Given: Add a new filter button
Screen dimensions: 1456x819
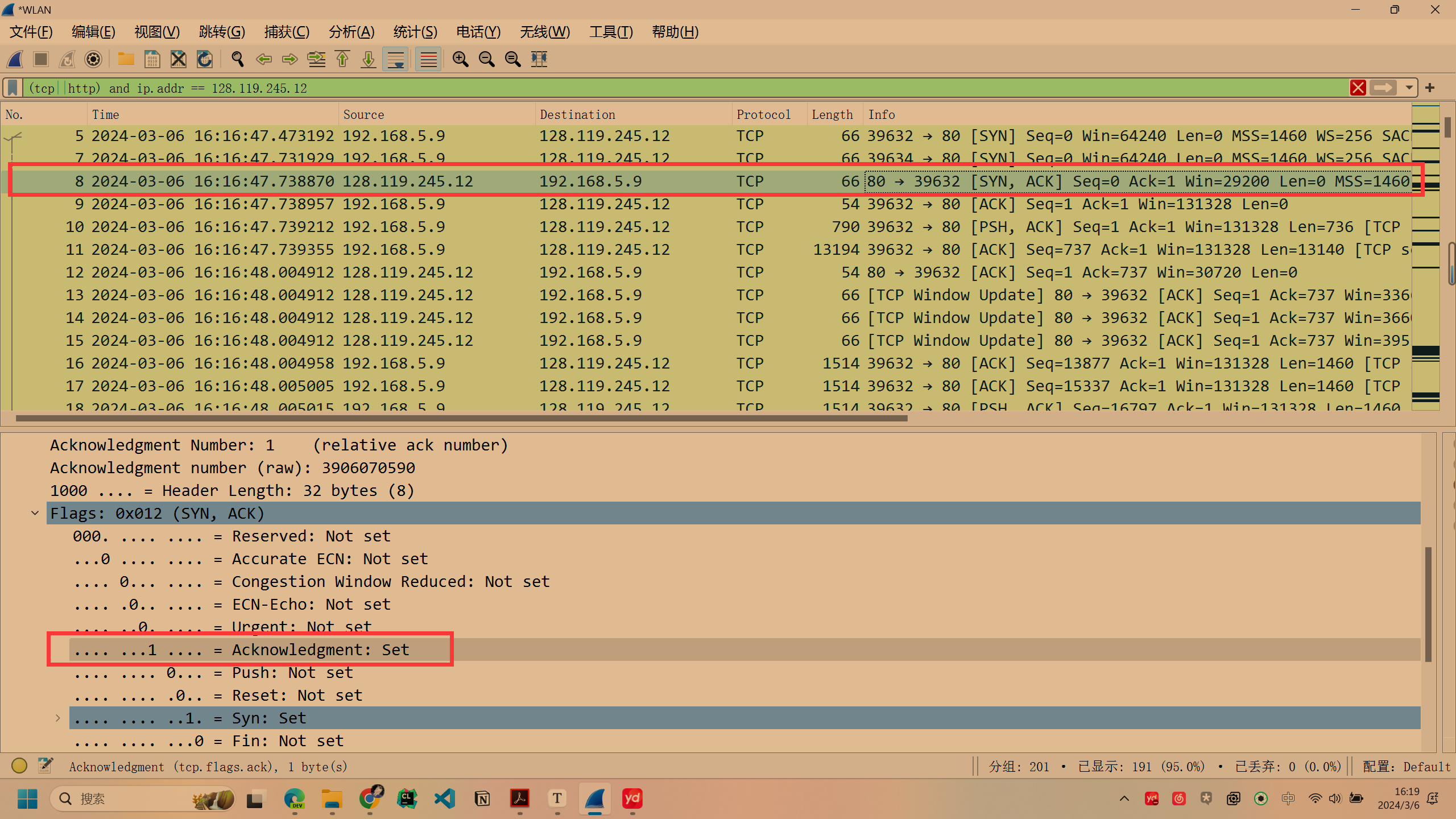Looking at the screenshot, I should [x=1429, y=88].
